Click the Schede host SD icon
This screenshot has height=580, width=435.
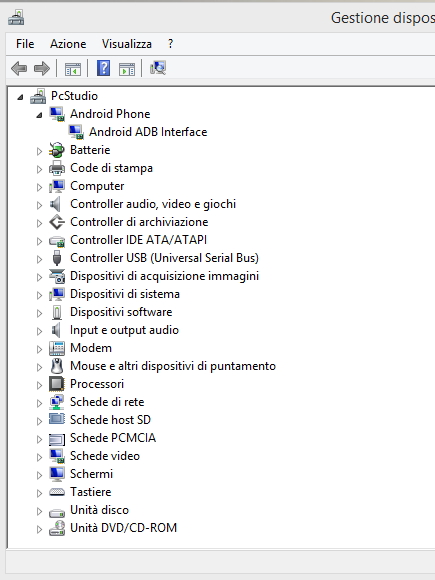(x=57, y=419)
